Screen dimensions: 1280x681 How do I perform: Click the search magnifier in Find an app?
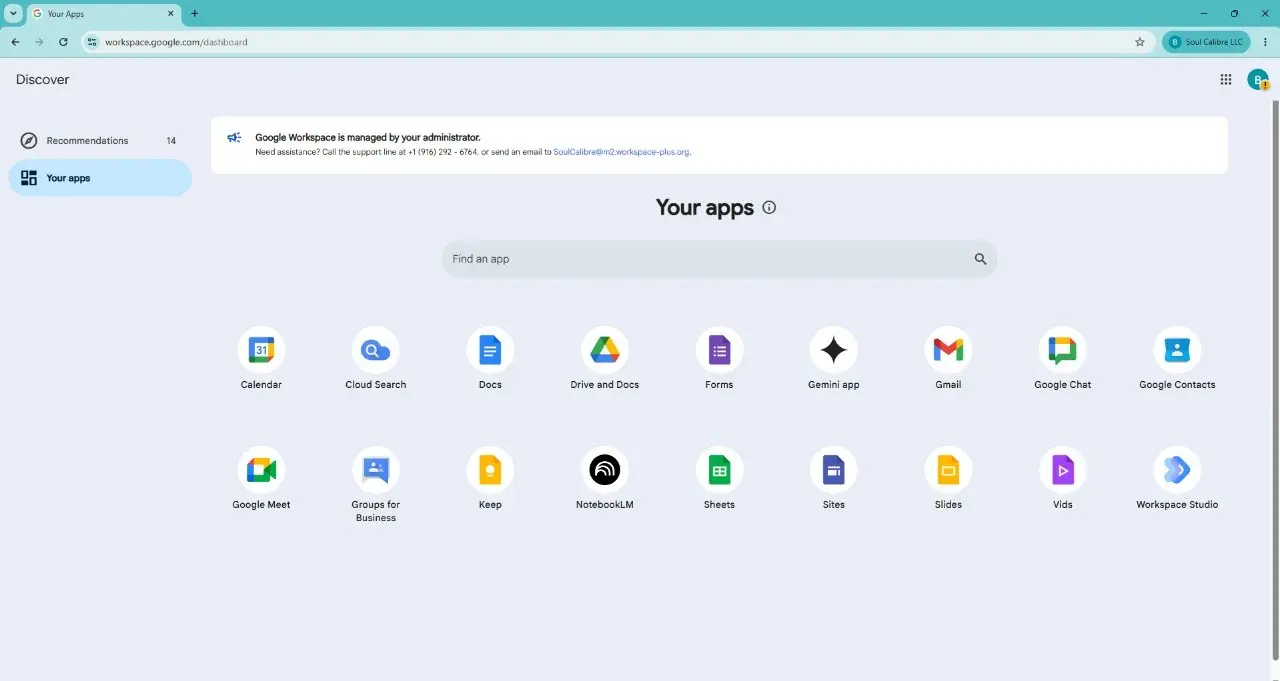pos(980,259)
